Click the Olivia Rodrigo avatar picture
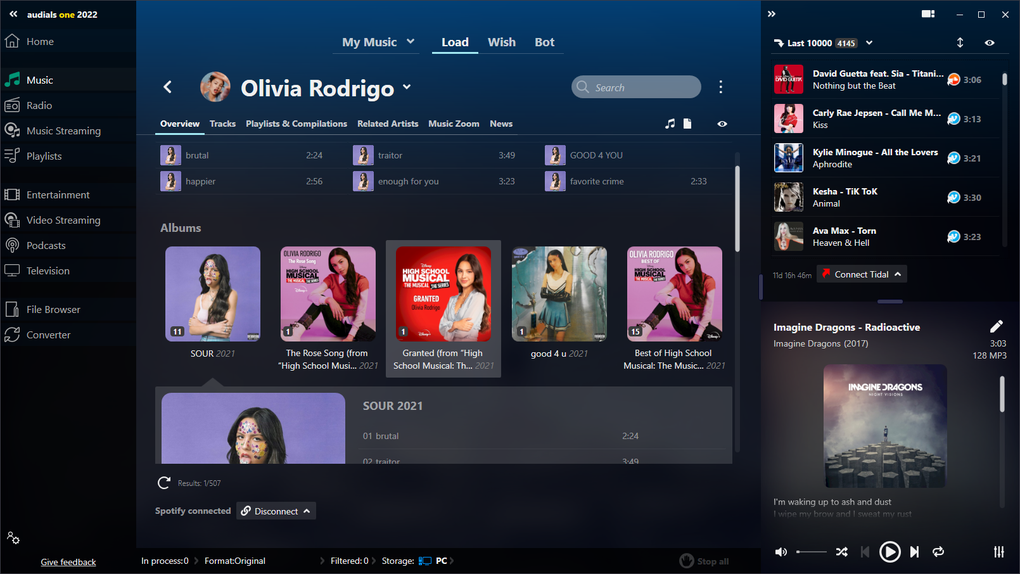 [215, 87]
